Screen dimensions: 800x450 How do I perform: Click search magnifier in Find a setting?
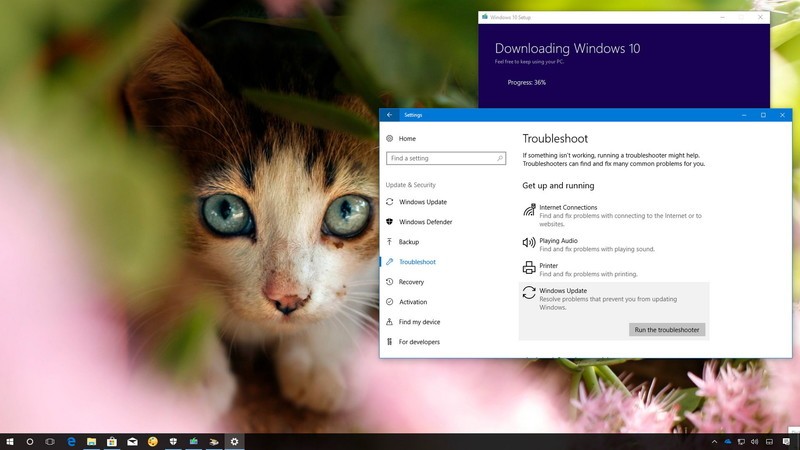pos(500,158)
